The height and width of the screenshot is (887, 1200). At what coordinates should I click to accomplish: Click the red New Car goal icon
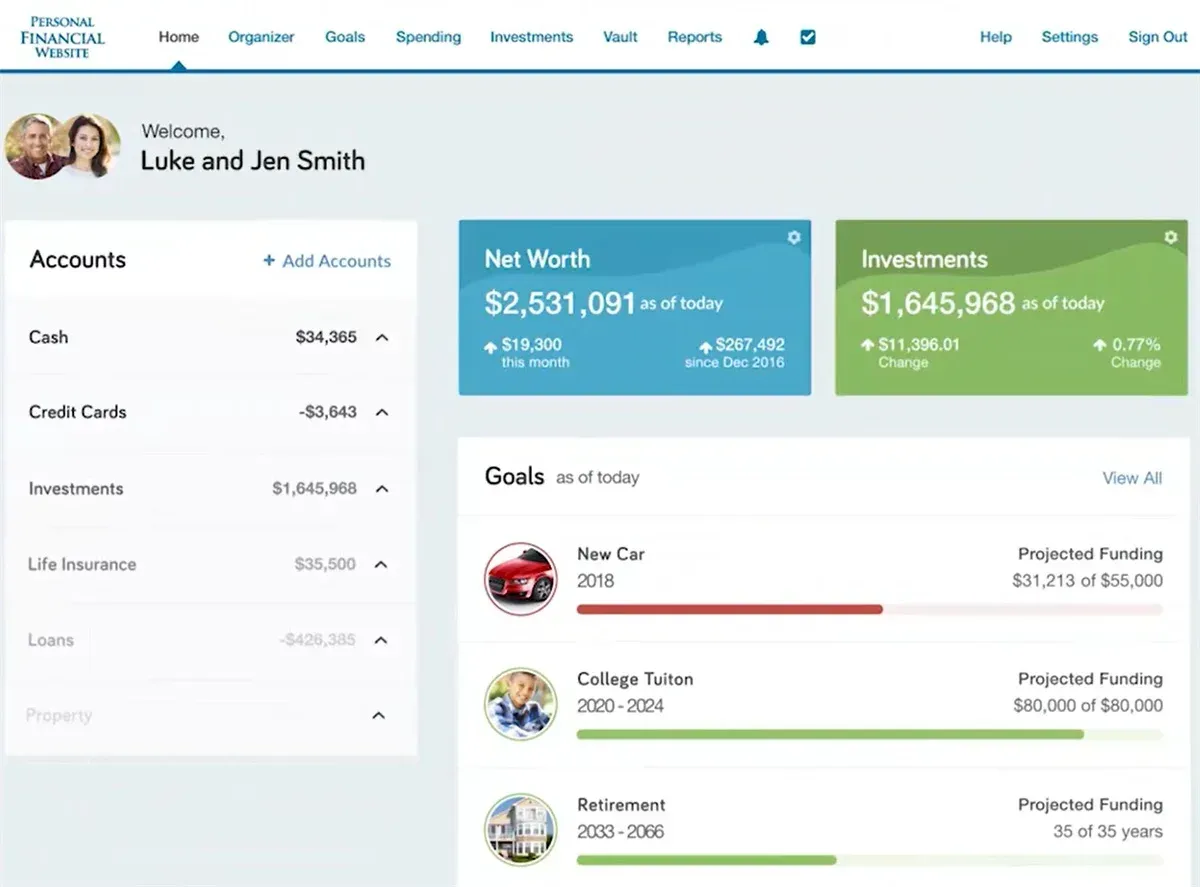(520, 578)
